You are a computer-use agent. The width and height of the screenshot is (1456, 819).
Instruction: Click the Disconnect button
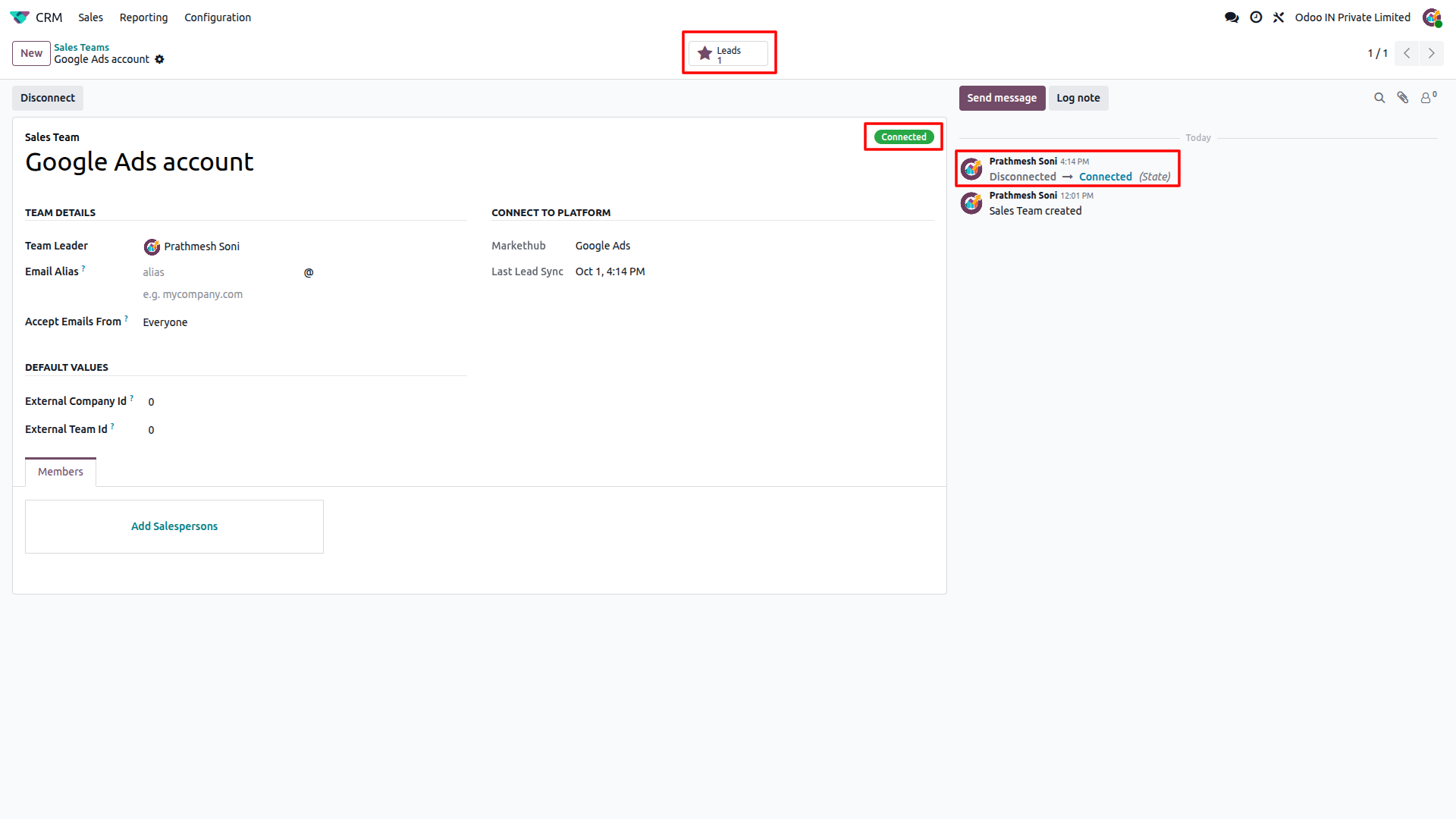[x=48, y=98]
